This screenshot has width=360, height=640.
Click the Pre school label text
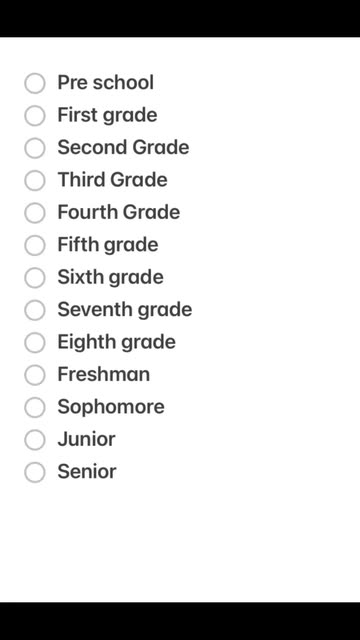(x=106, y=82)
